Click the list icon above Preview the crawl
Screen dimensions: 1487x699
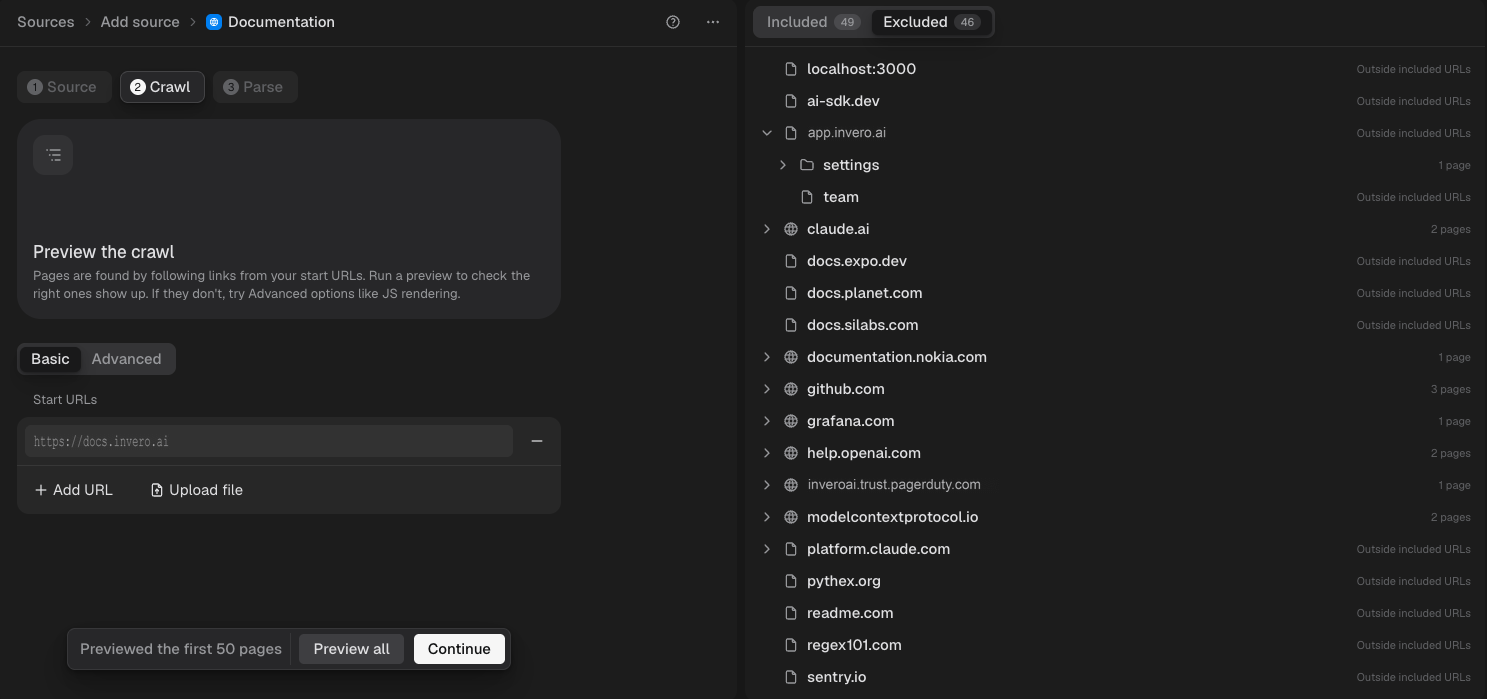53,155
